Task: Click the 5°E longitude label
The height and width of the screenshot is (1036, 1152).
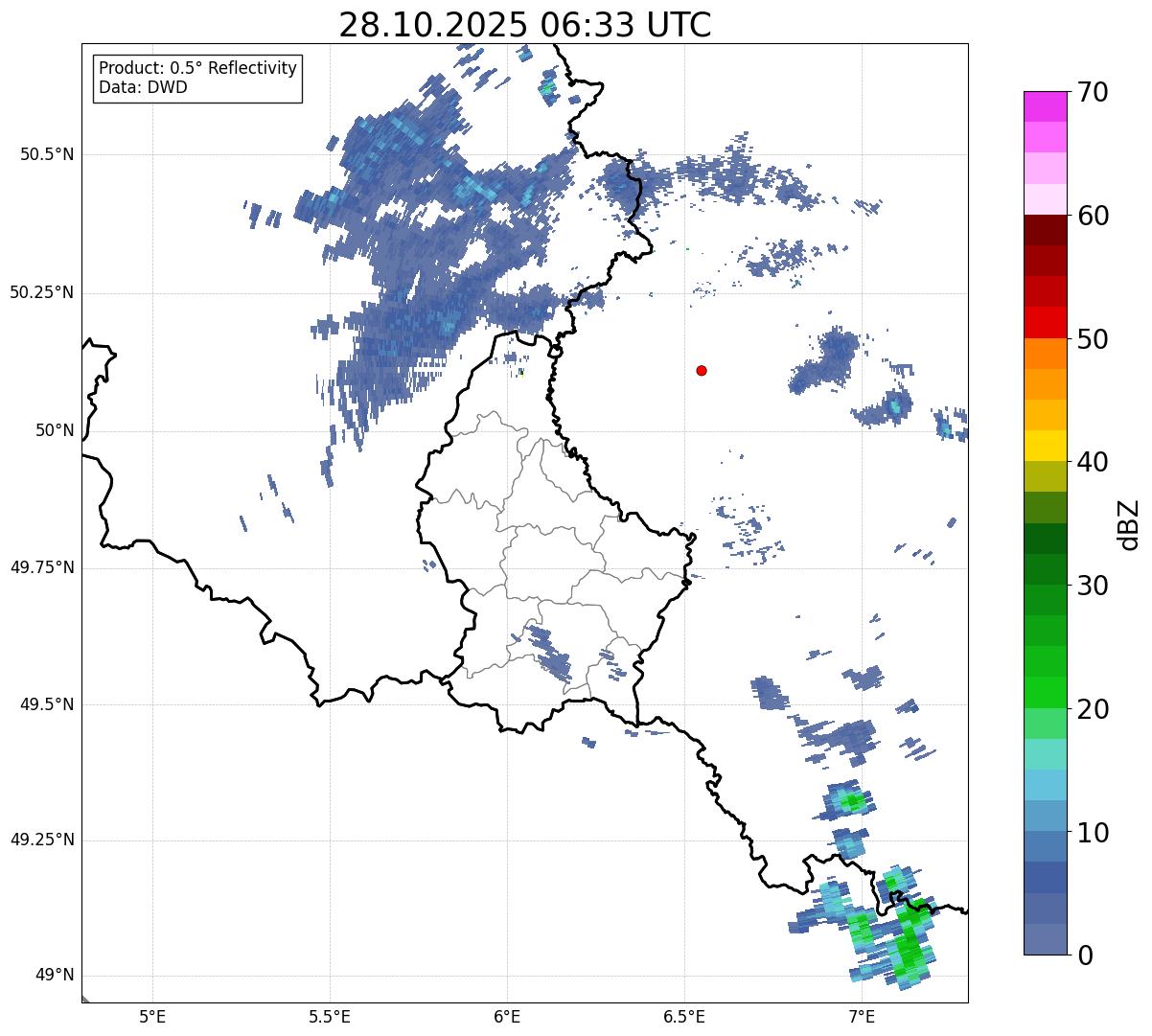Action: 152,1016
